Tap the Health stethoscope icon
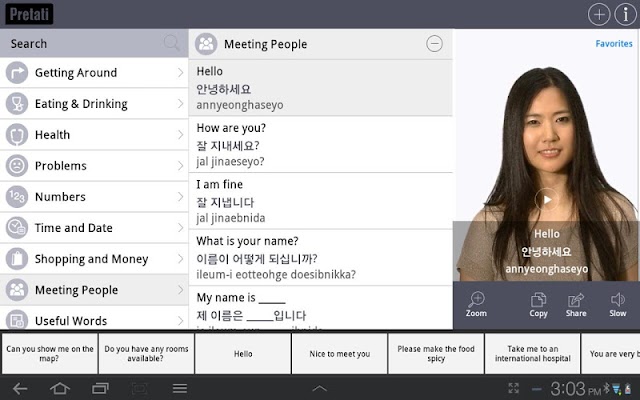This screenshot has width=640, height=400. tap(17, 135)
